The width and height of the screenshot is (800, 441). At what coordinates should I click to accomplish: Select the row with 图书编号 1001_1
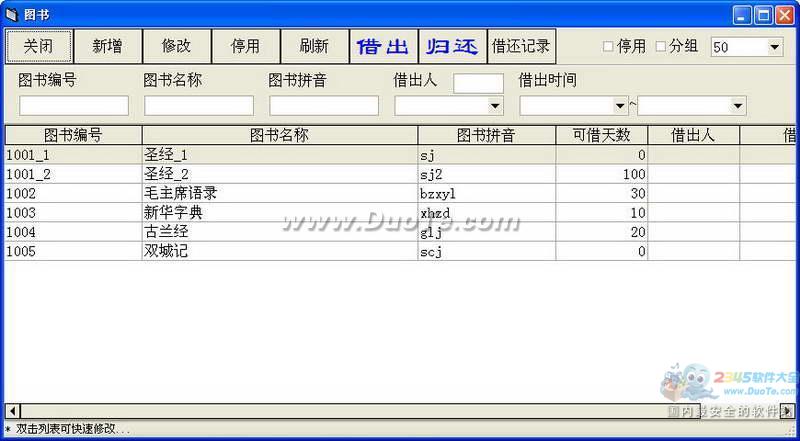pyautogui.click(x=400, y=155)
